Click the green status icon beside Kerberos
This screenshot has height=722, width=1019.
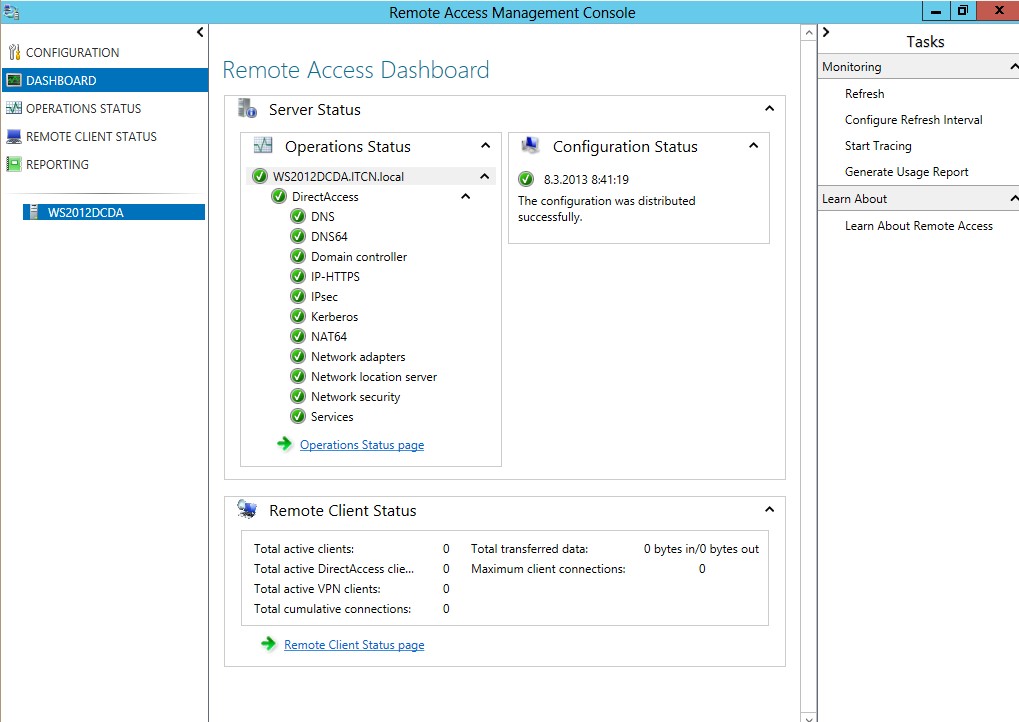click(x=297, y=316)
